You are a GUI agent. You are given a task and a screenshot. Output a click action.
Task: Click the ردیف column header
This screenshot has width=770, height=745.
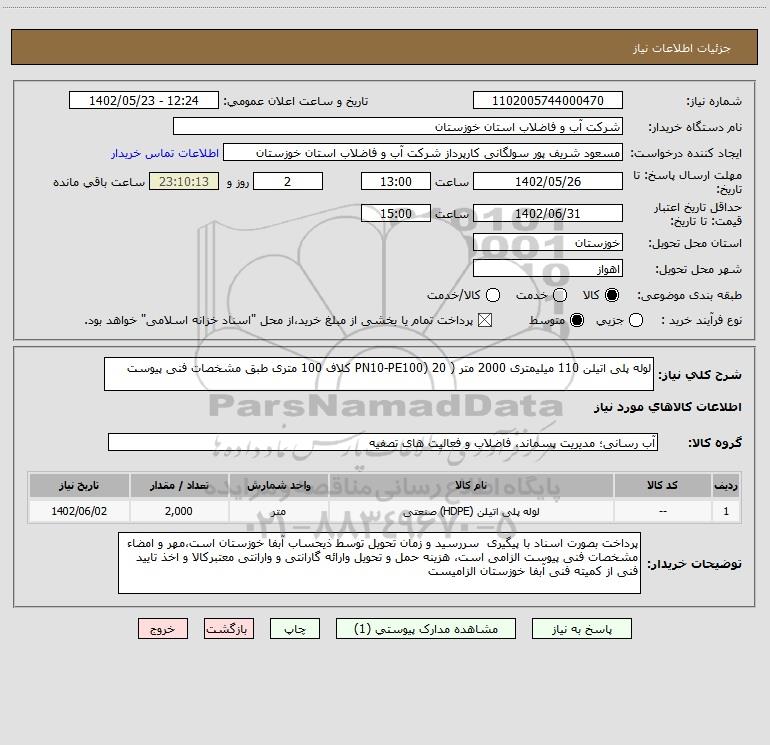(726, 486)
